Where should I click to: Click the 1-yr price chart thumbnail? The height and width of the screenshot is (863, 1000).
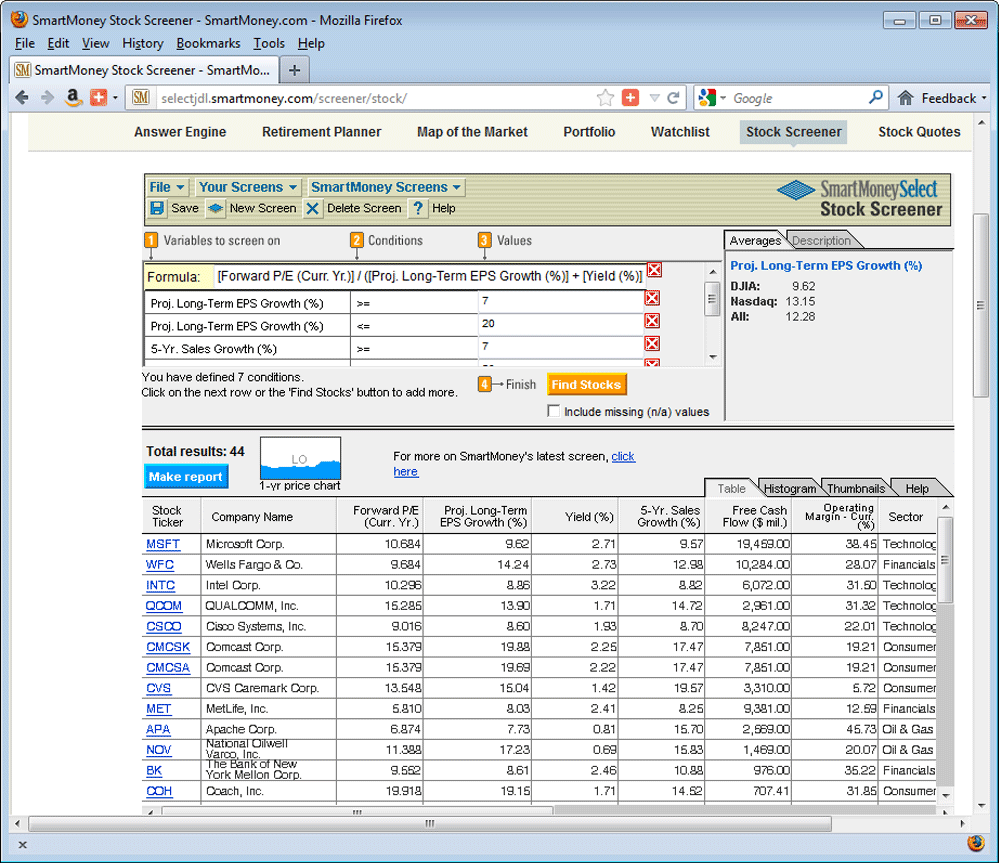coord(300,458)
